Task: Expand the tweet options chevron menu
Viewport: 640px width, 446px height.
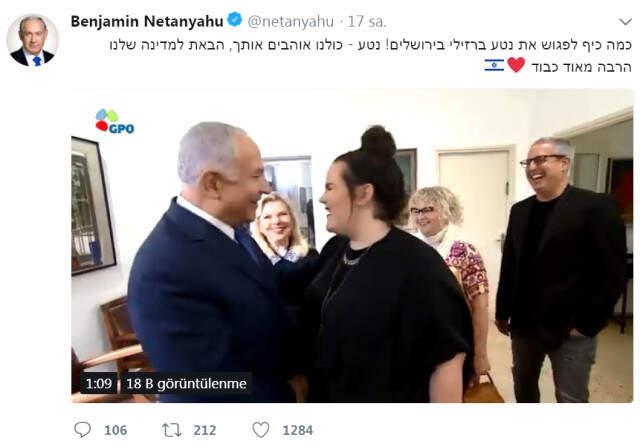Action: click(625, 22)
